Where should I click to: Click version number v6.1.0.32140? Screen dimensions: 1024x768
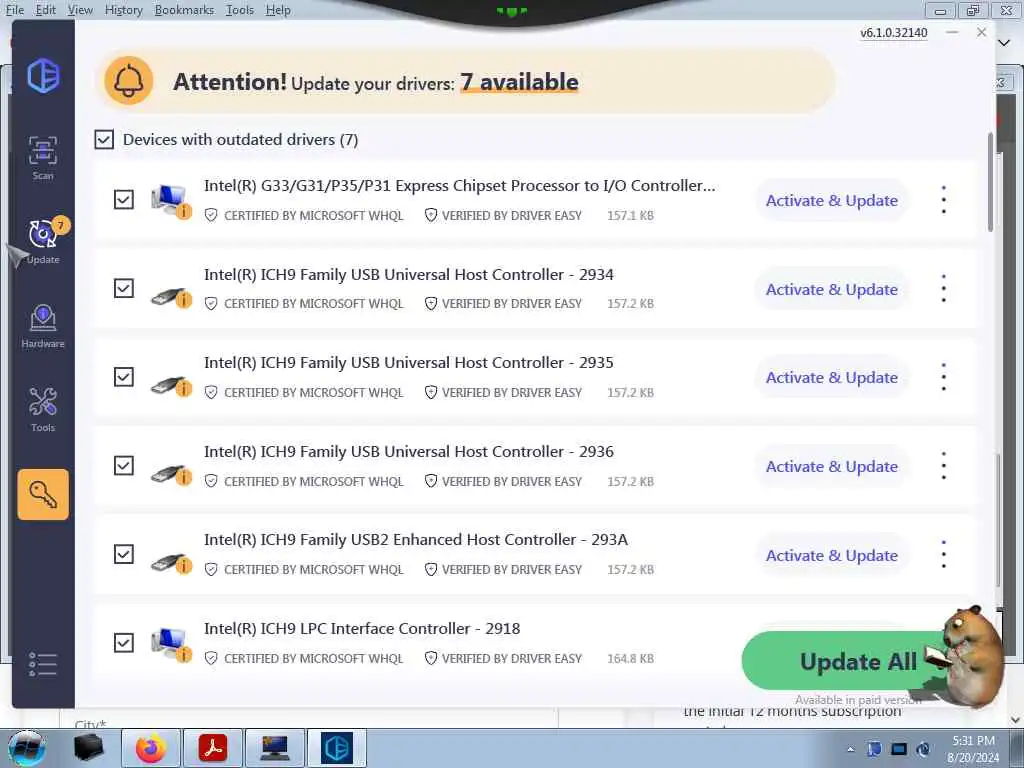893,33
